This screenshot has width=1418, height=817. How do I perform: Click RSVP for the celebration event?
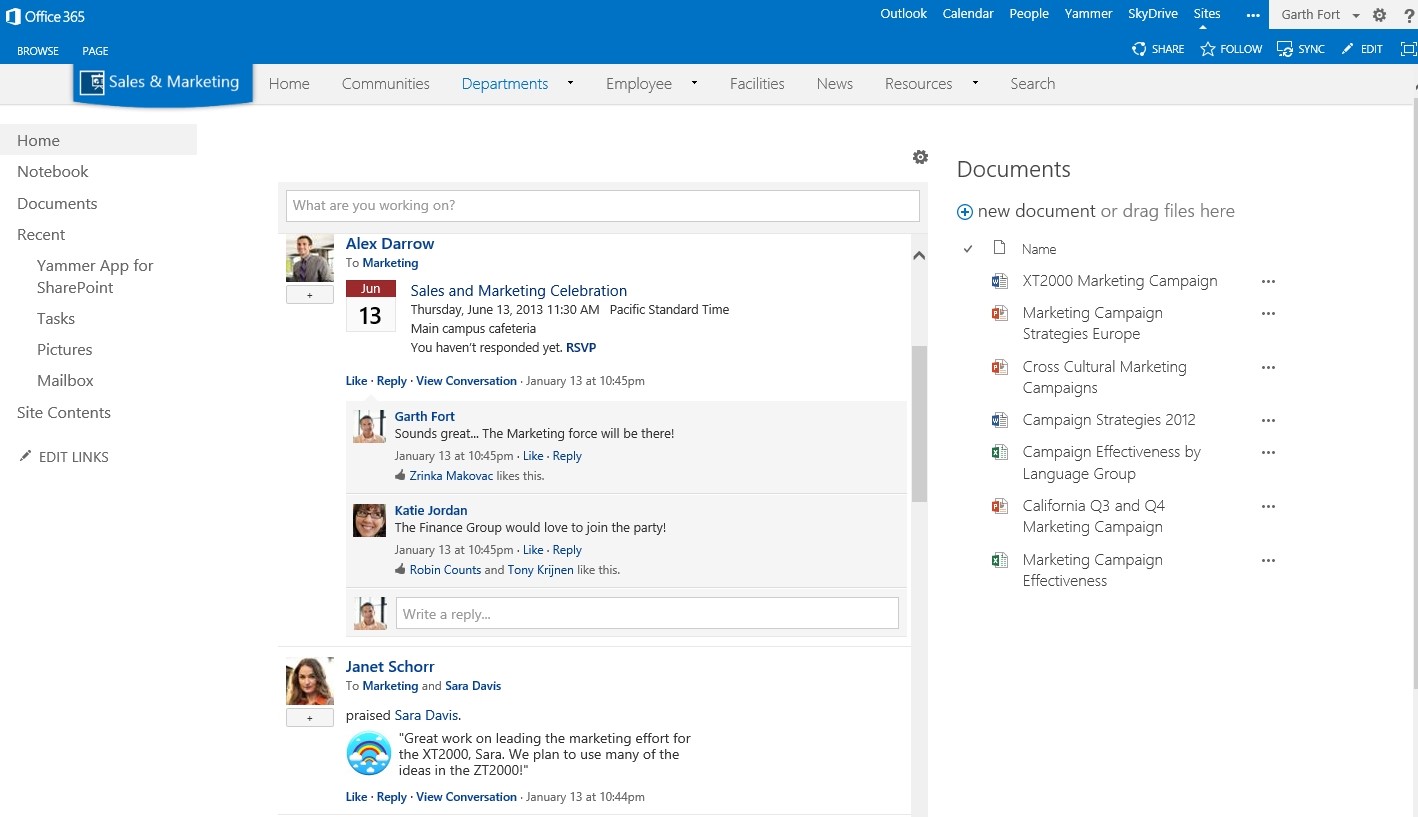pyautogui.click(x=581, y=347)
